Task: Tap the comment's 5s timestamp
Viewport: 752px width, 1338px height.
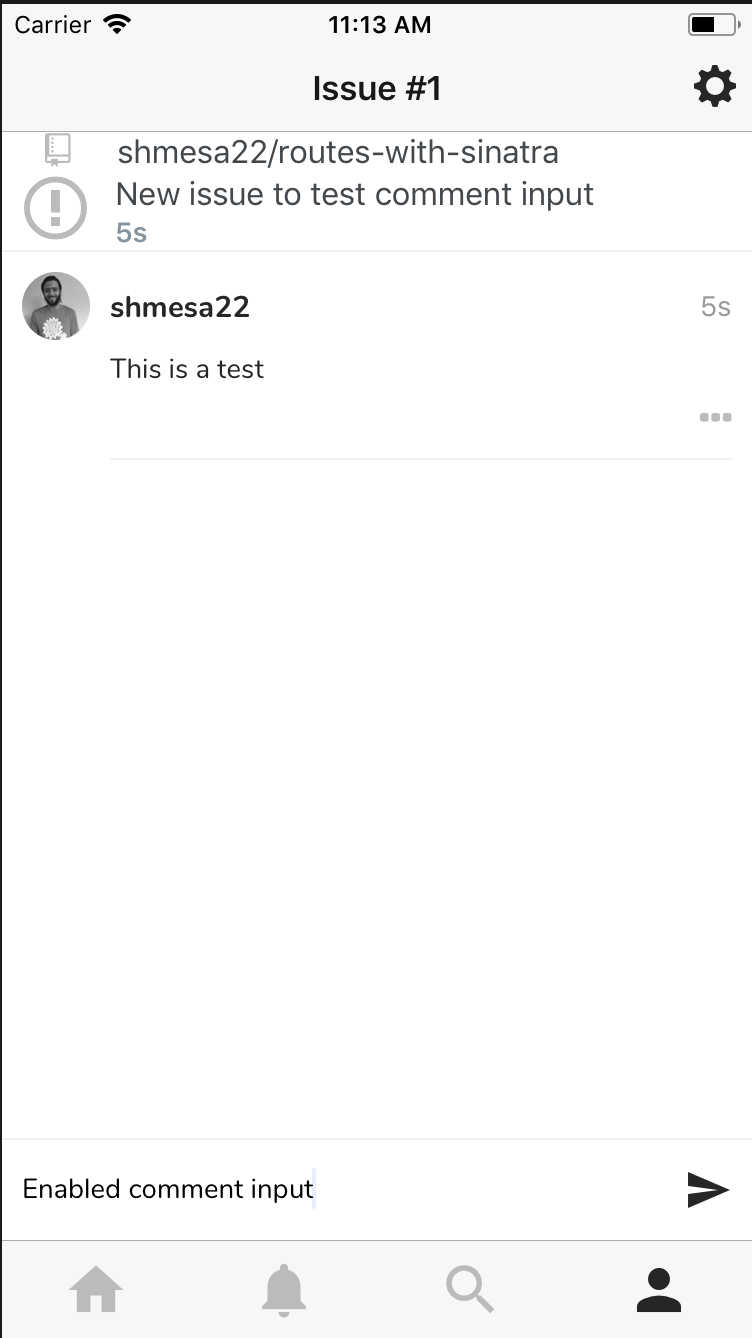Action: point(716,307)
